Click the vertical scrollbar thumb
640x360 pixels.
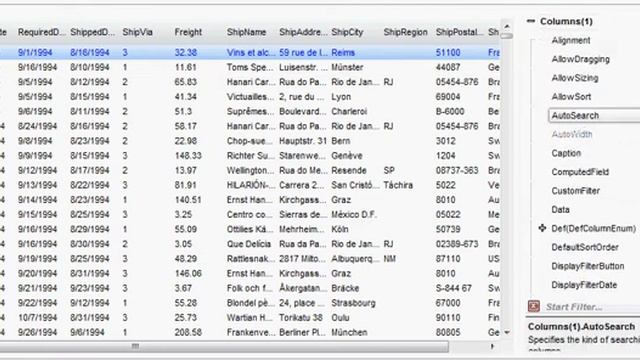(x=507, y=36)
